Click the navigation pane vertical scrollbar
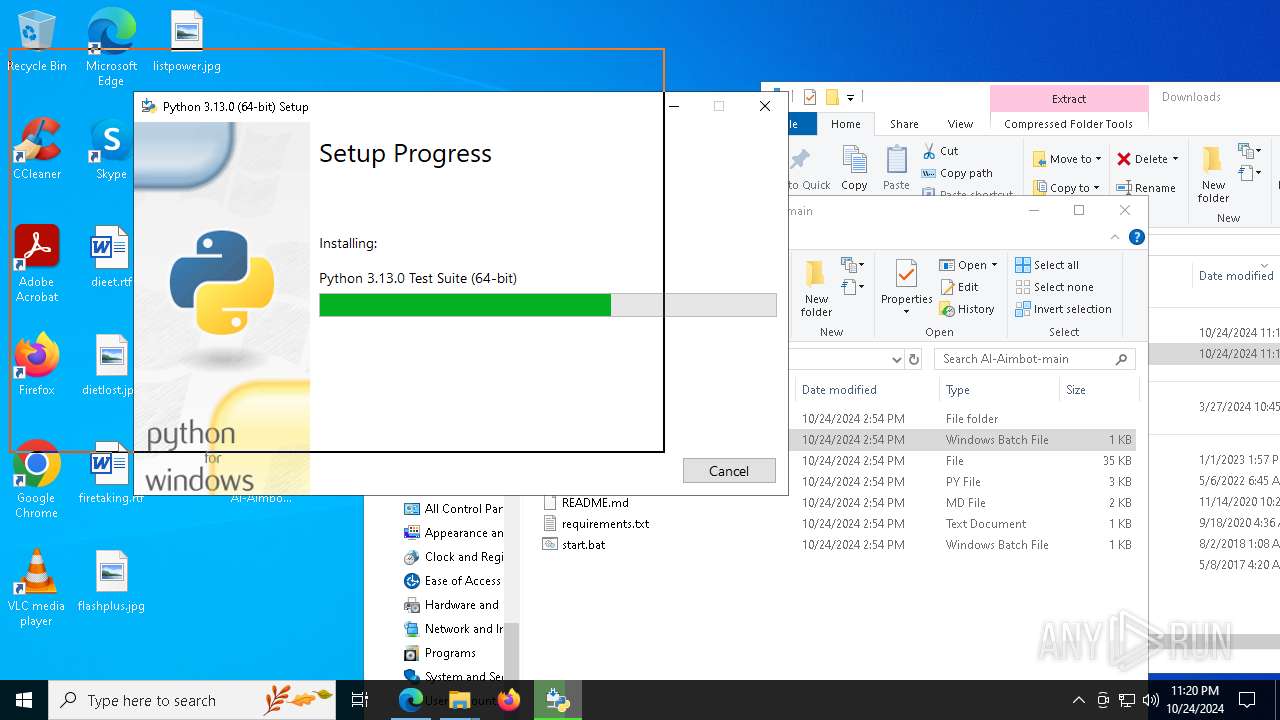1280x720 pixels. 512,650
